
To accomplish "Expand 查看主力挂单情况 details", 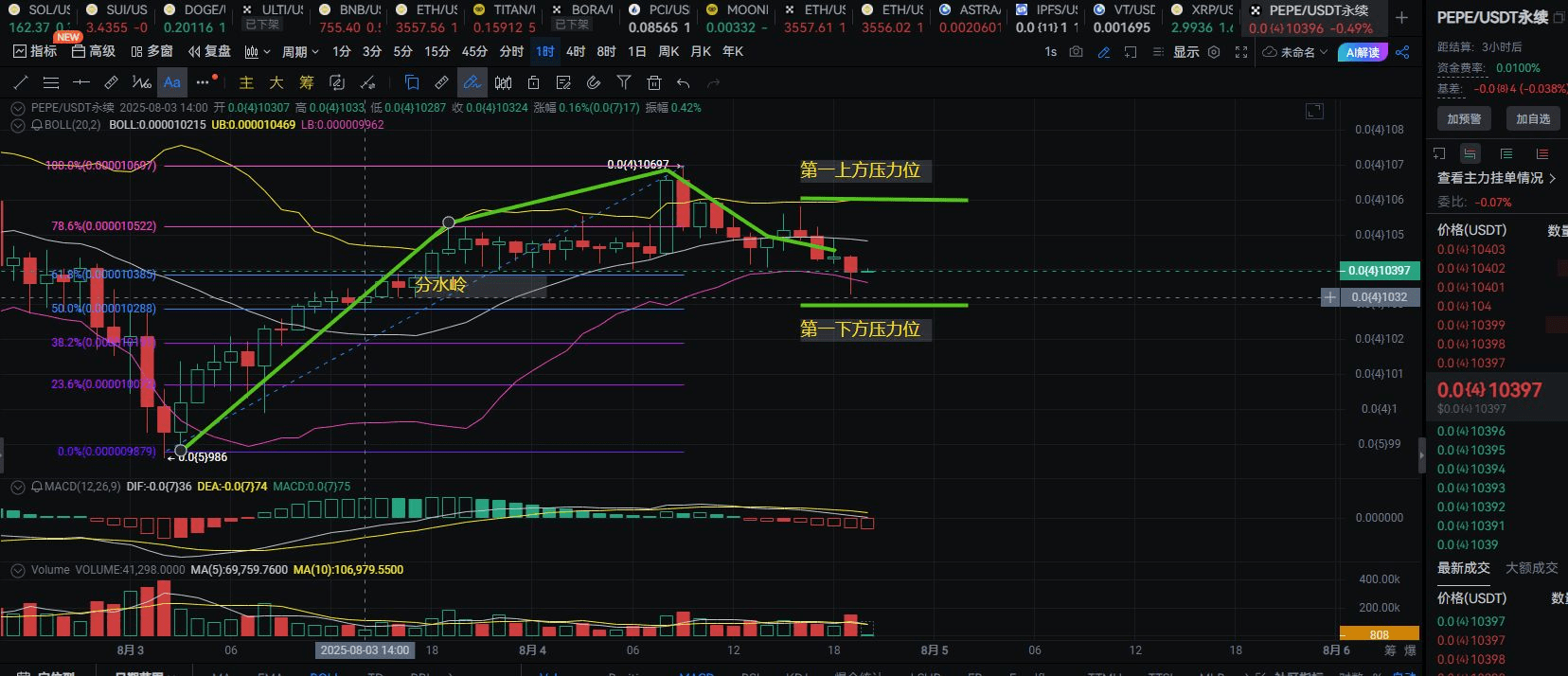I will [x=1497, y=178].
